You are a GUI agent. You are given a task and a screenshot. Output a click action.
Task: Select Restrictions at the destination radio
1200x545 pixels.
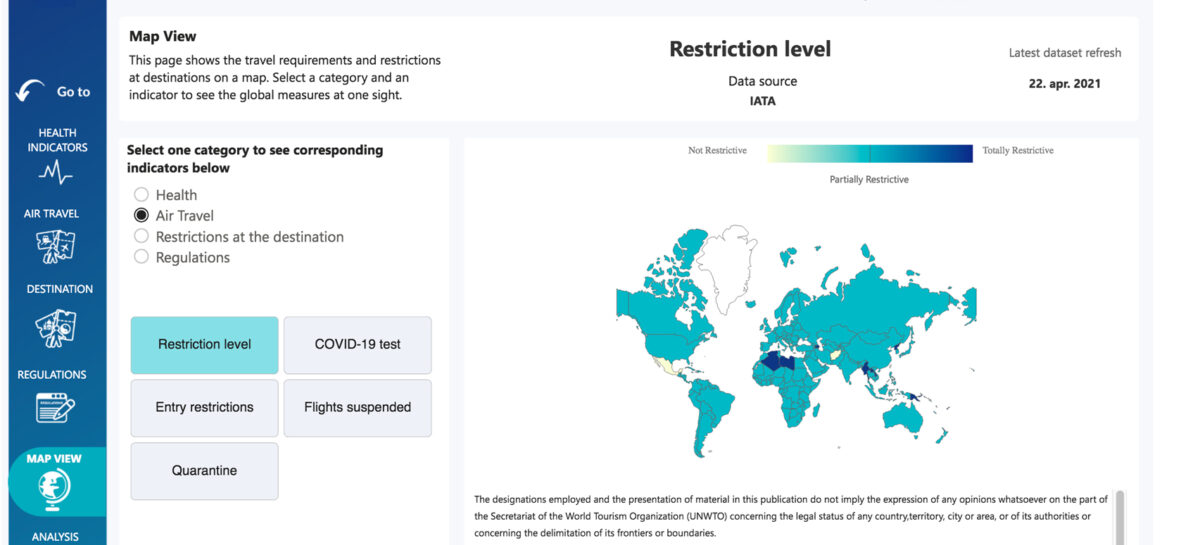(x=141, y=237)
